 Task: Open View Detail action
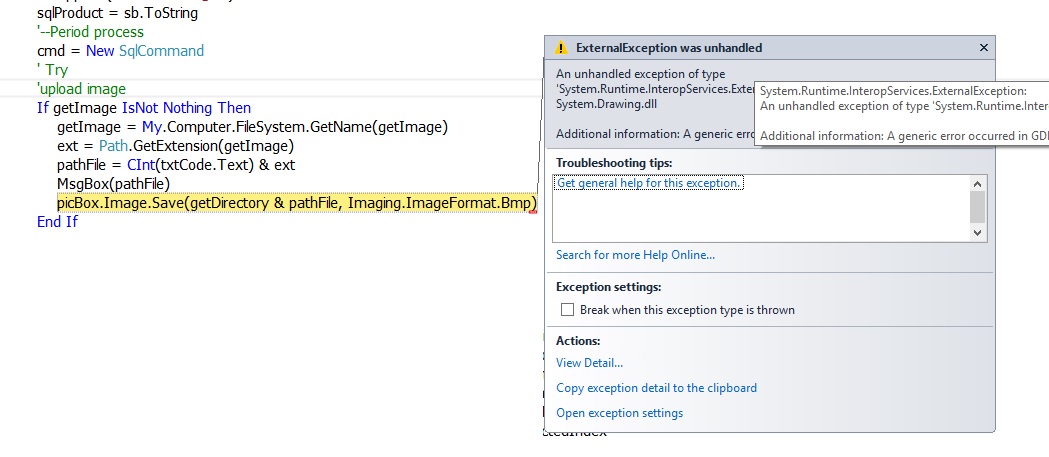(589, 363)
